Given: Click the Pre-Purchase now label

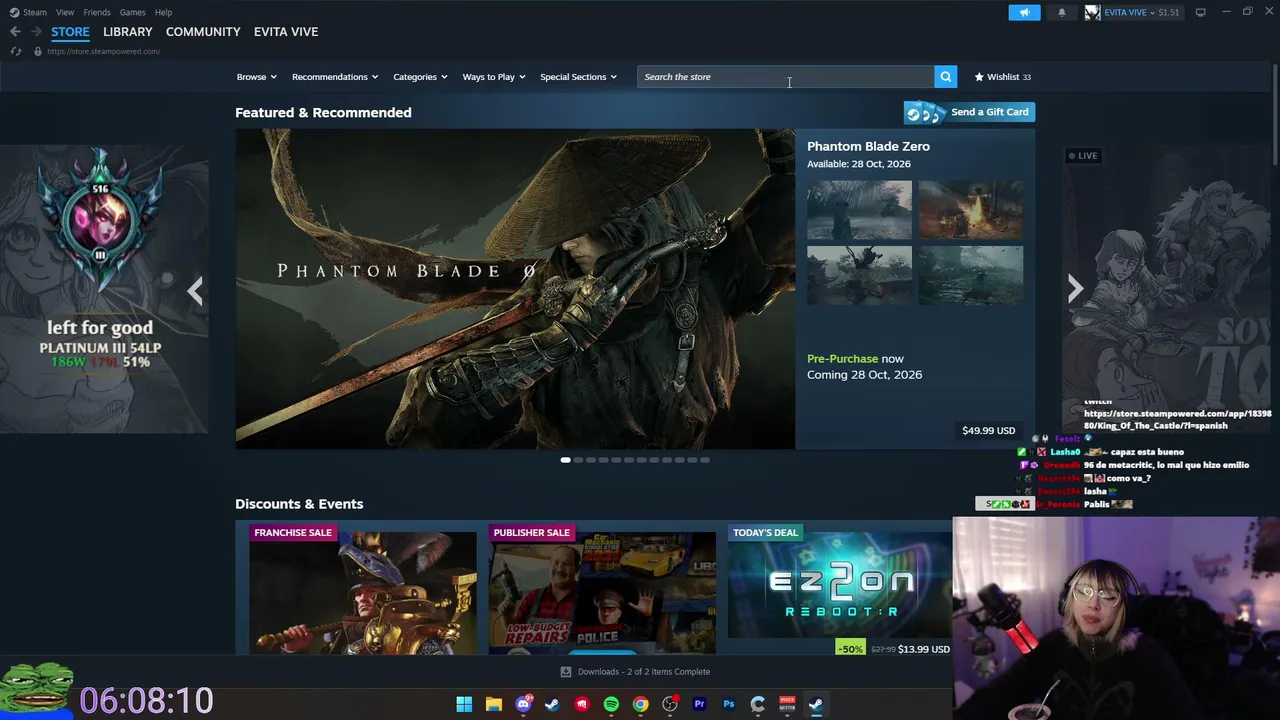Looking at the screenshot, I should tap(855, 359).
